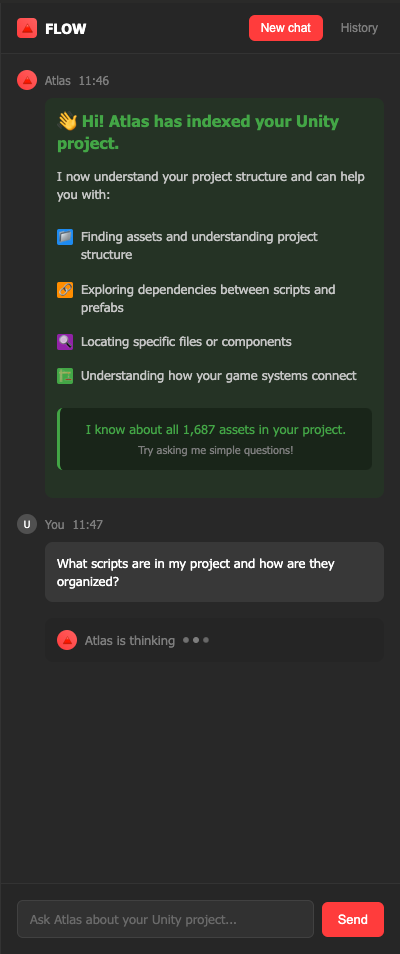The image size is (400, 954).
Task: Click the red FLOW logo icon
Action: (27, 28)
